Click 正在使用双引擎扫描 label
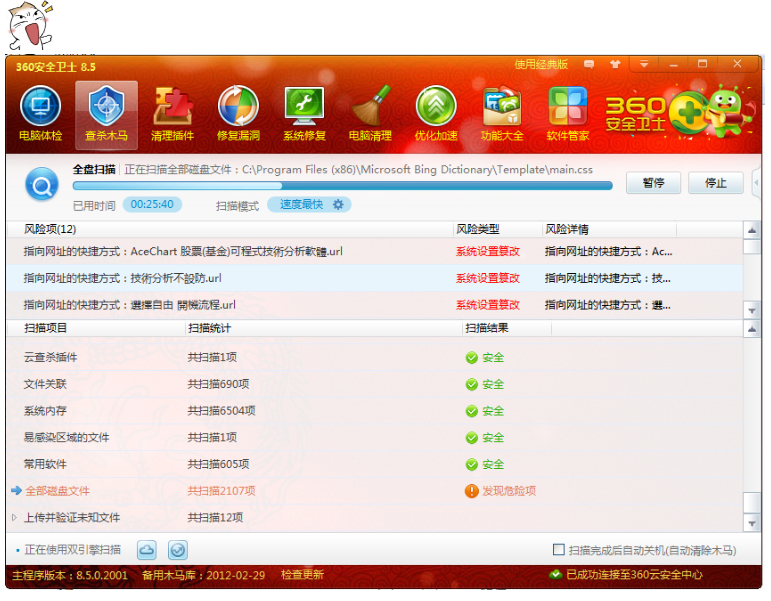This screenshot has width=771, height=601. click(x=72, y=550)
